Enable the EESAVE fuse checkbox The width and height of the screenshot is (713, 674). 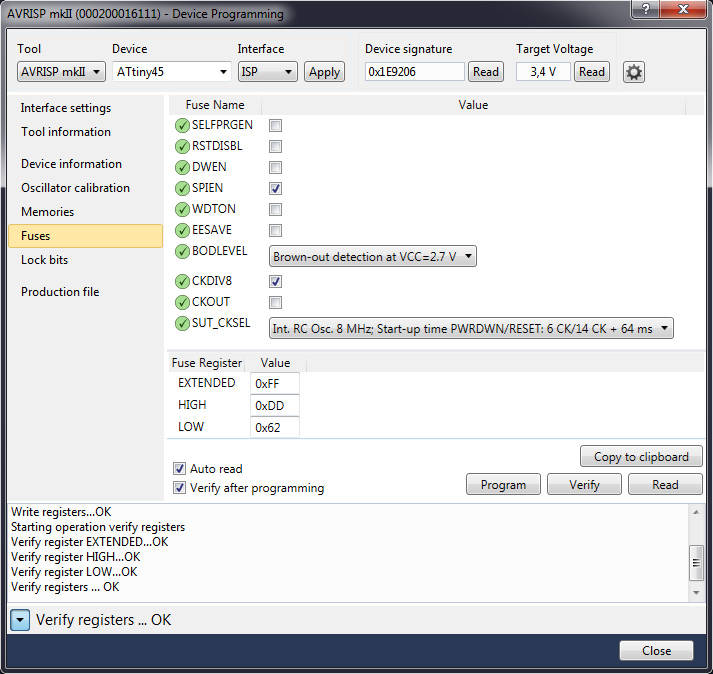pyautogui.click(x=275, y=230)
